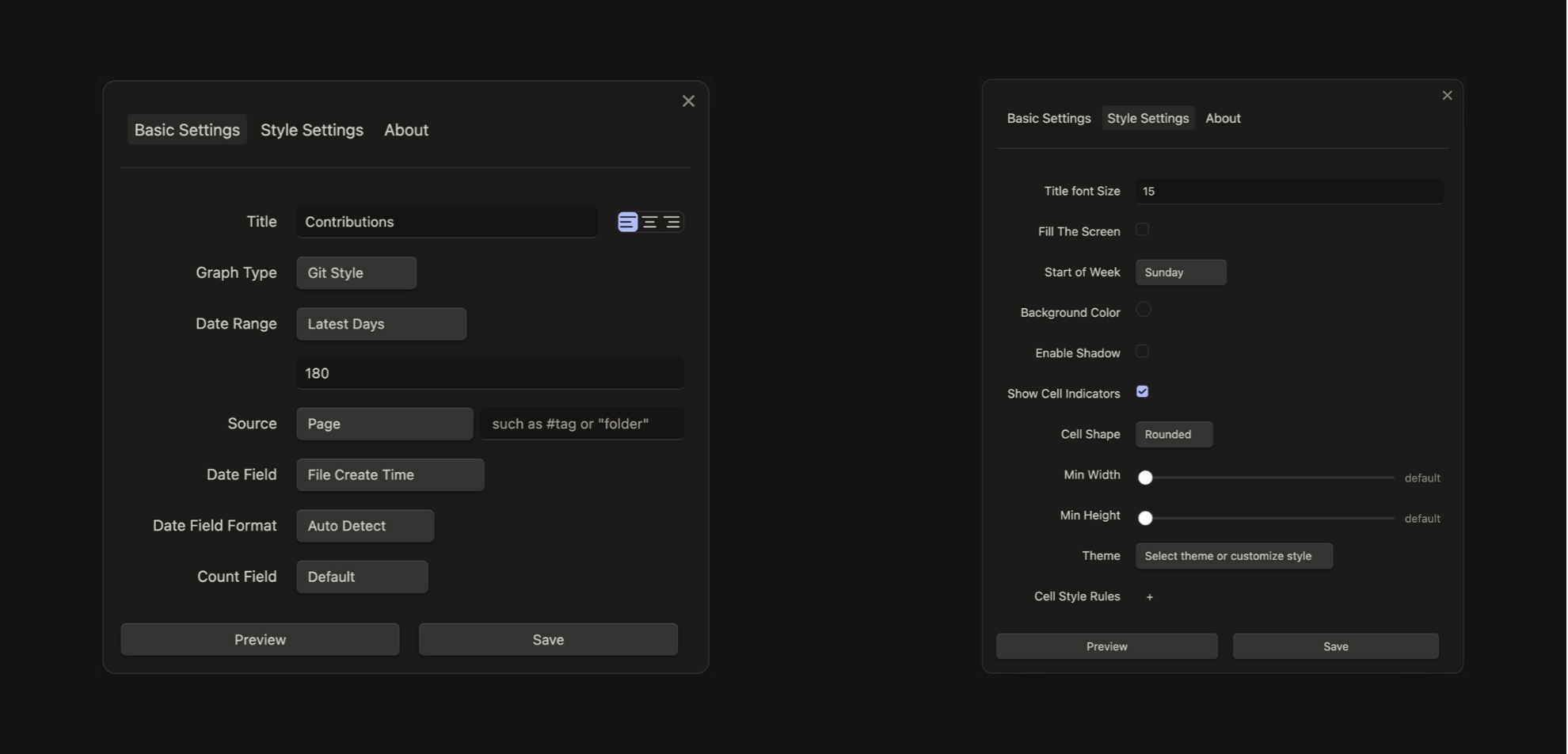This screenshot has height=754, width=1568.
Task: Open the Source Page dropdown
Action: (384, 424)
